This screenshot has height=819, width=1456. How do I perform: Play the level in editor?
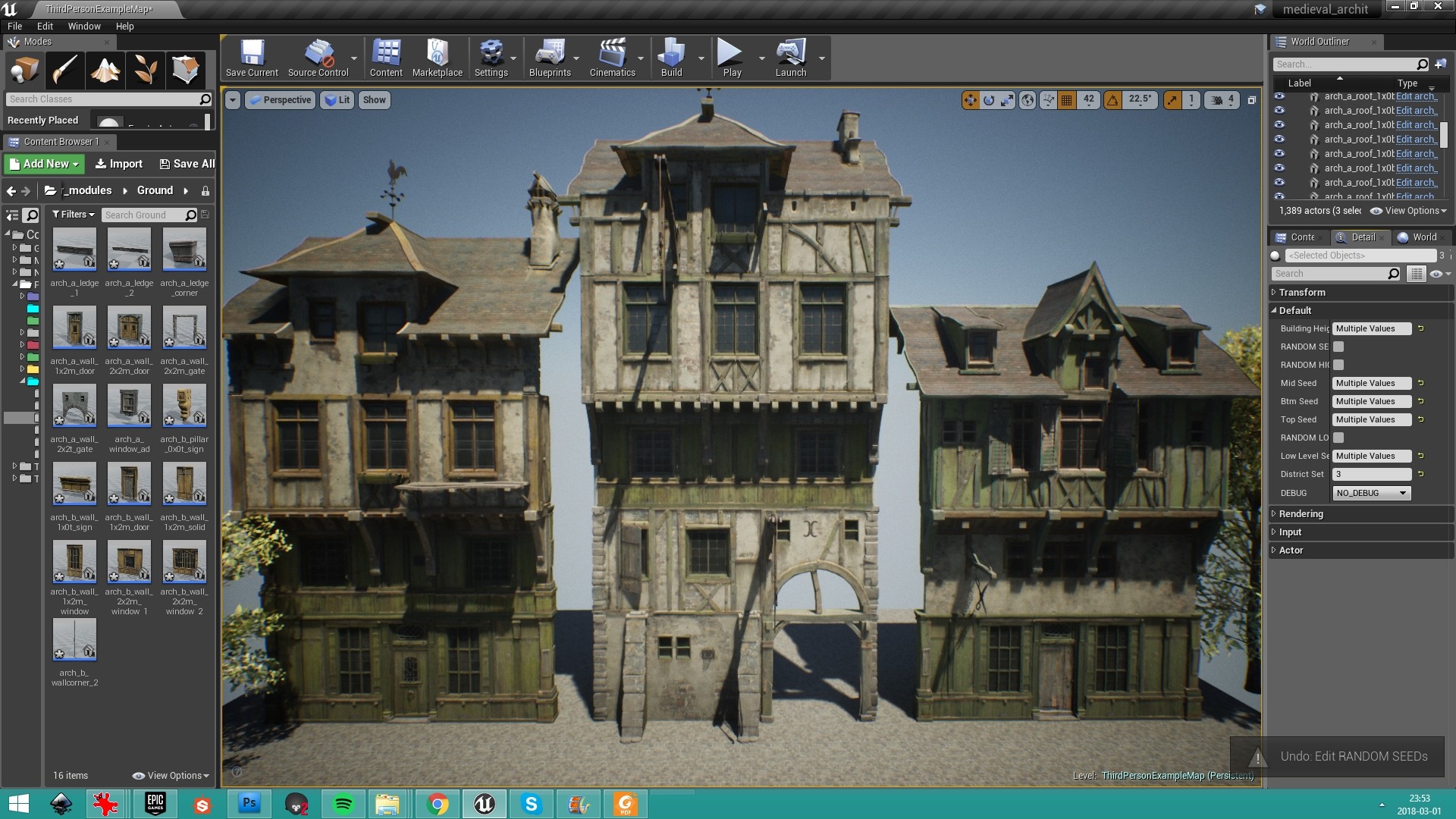coord(731,58)
